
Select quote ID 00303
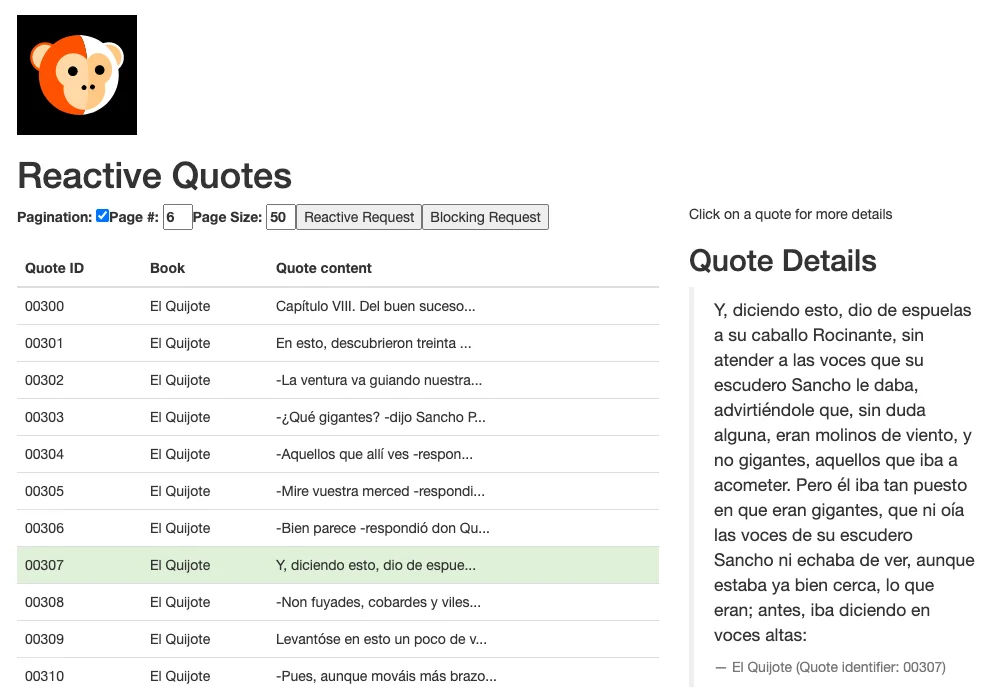click(x=44, y=418)
